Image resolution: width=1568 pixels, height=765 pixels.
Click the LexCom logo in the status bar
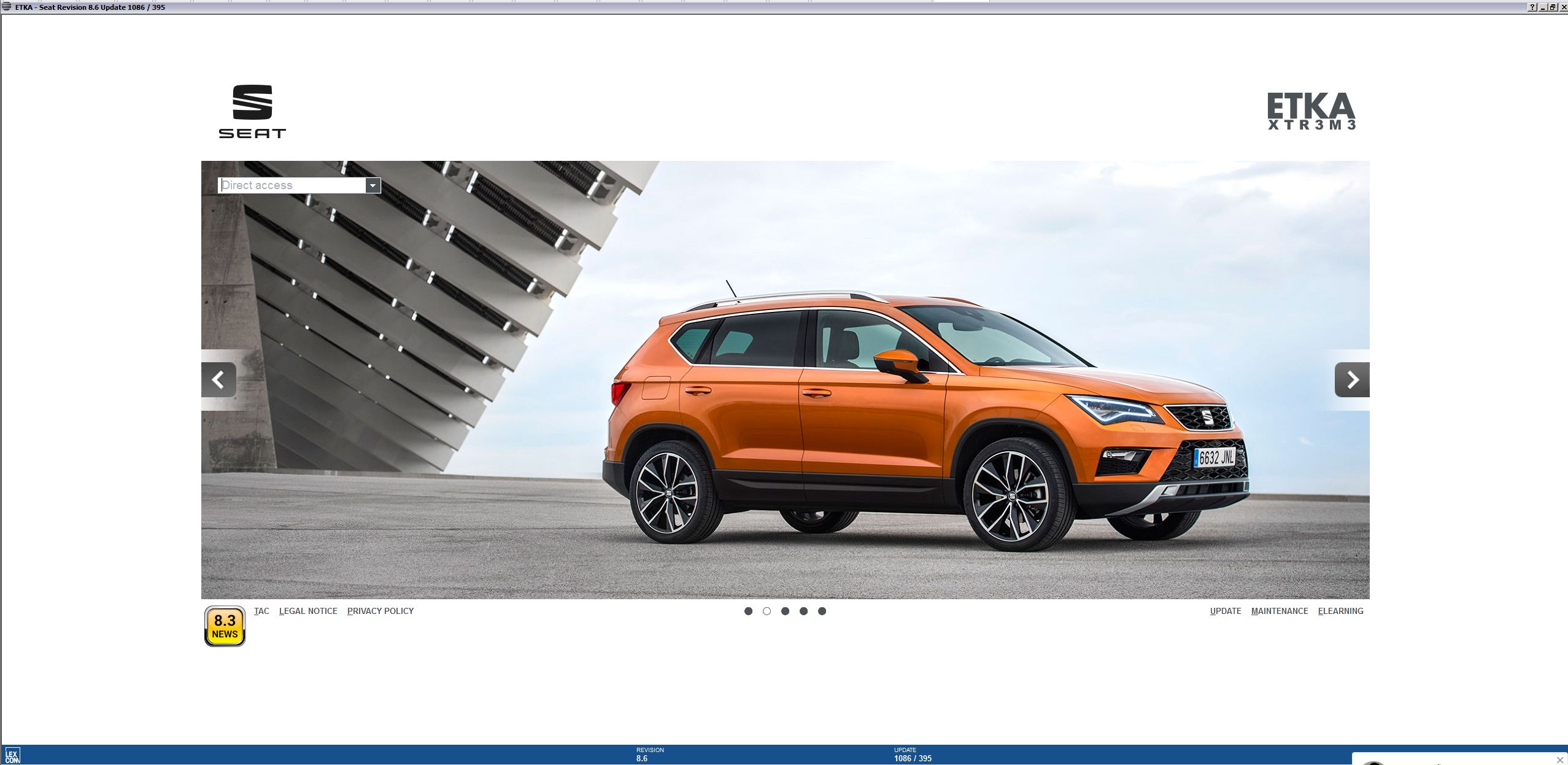(12, 755)
